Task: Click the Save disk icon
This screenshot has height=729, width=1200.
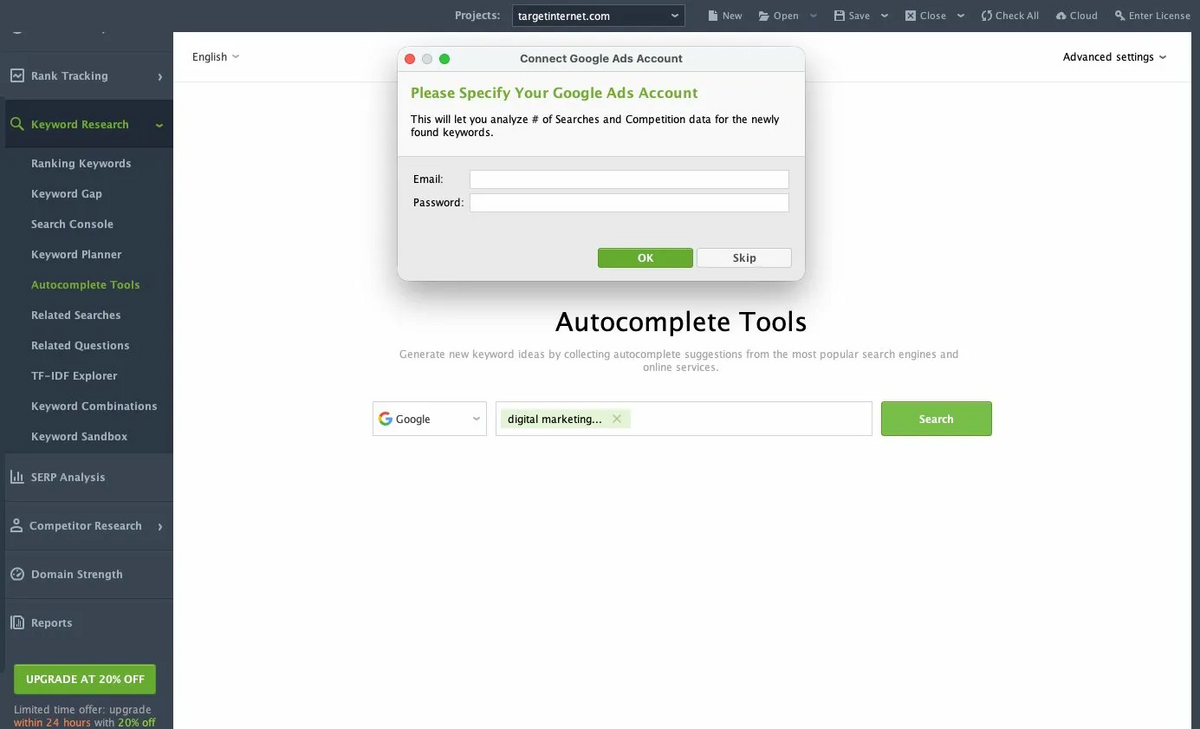Action: point(839,16)
